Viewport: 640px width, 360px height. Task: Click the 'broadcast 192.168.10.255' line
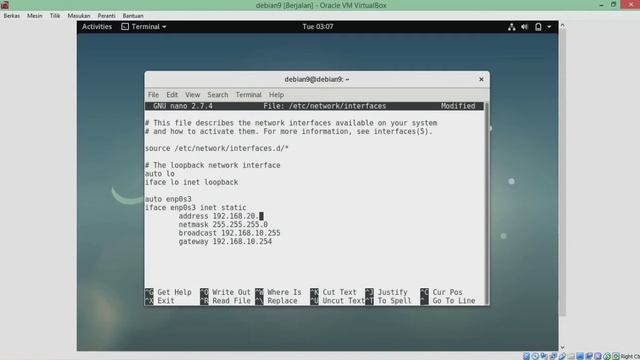coord(229,233)
